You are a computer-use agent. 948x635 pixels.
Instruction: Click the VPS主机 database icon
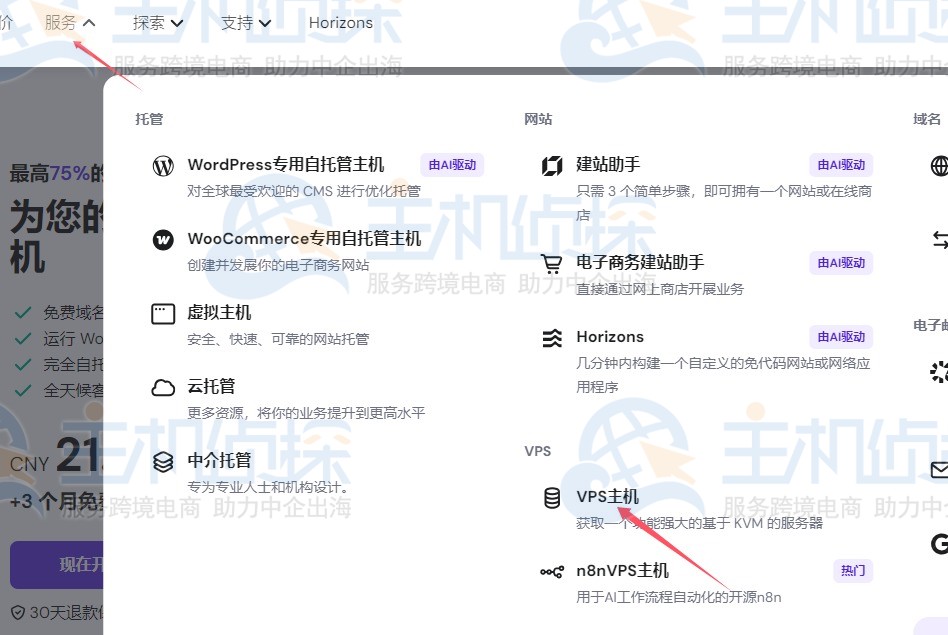[552, 498]
